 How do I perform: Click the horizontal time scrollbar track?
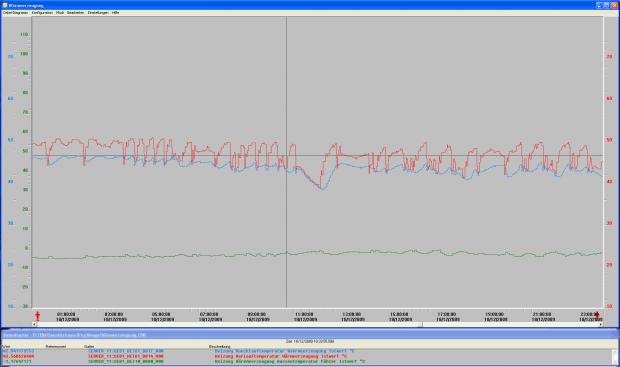pyautogui.click(x=318, y=324)
